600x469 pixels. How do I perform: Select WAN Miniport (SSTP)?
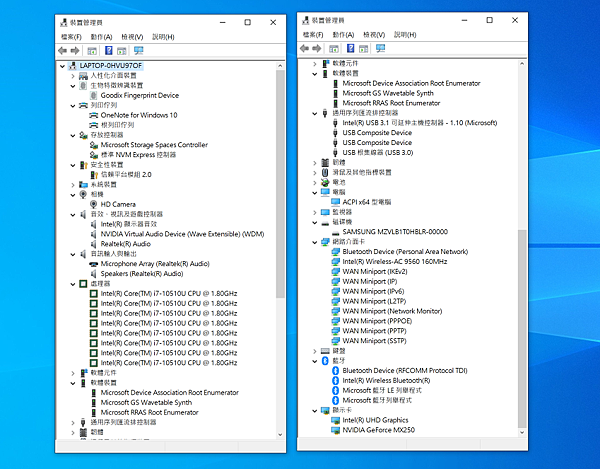[374, 341]
